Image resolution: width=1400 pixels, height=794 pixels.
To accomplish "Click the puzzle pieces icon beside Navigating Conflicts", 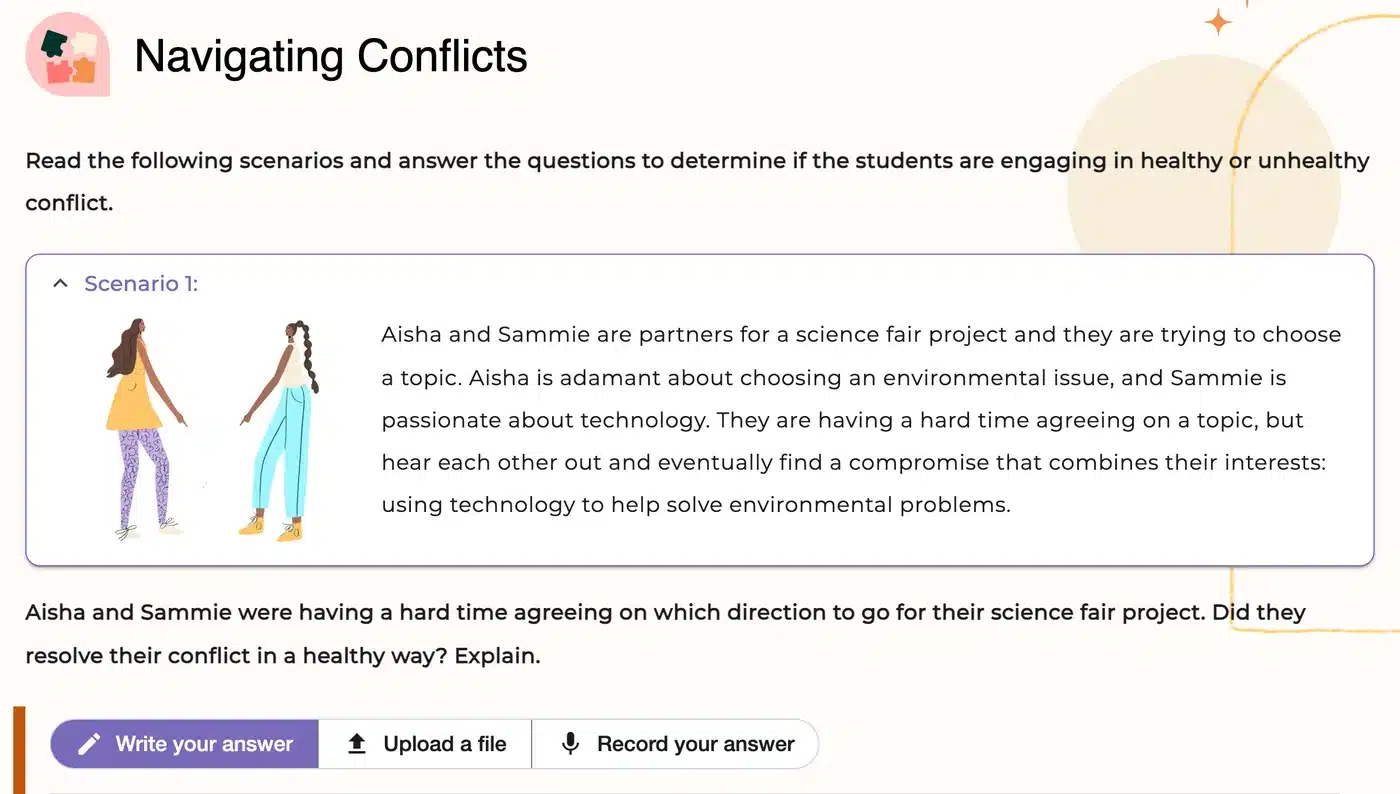I will [x=67, y=54].
